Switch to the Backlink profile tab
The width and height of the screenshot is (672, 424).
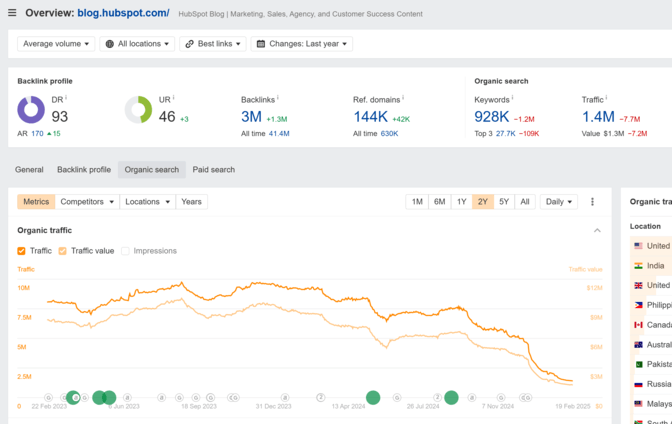(x=84, y=170)
